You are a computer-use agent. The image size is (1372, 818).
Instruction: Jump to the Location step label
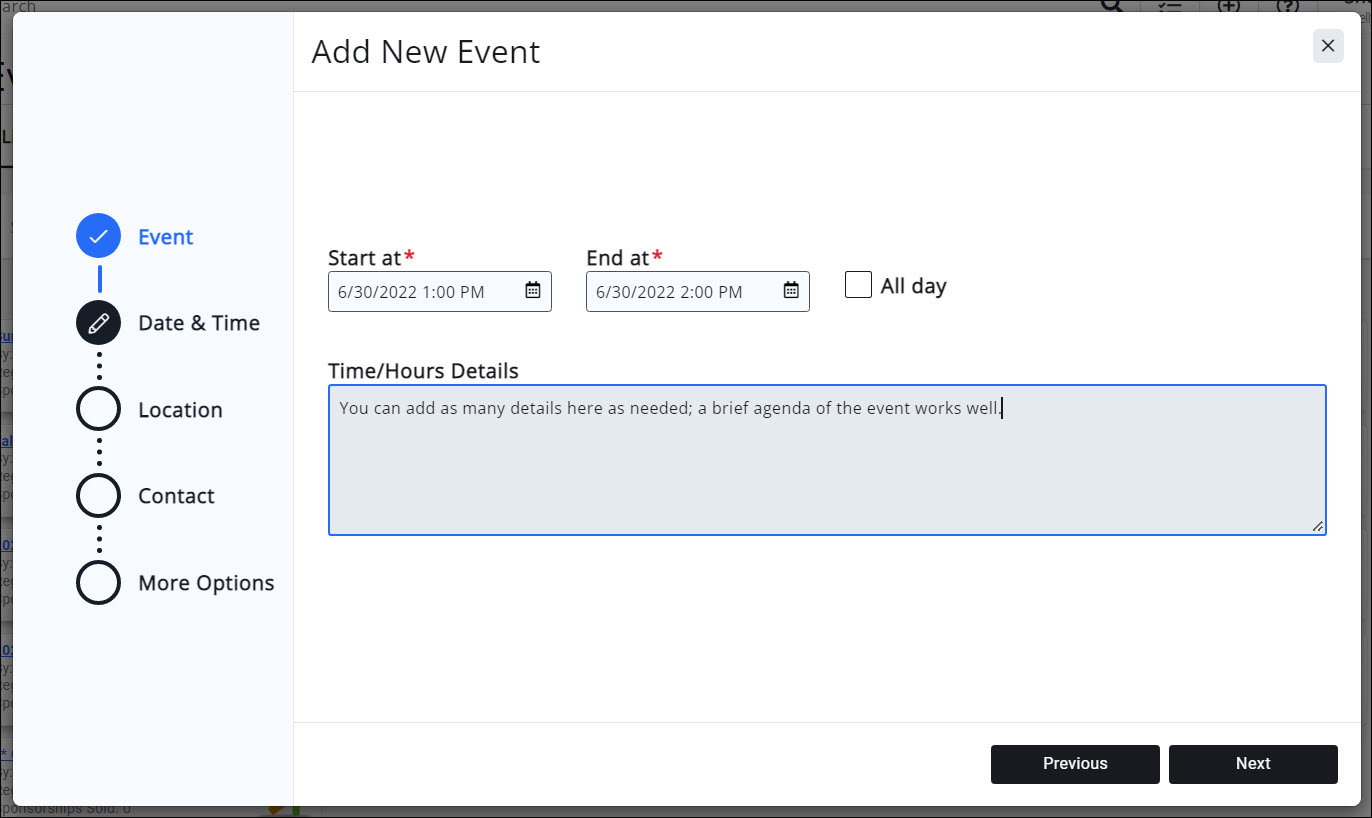[180, 410]
